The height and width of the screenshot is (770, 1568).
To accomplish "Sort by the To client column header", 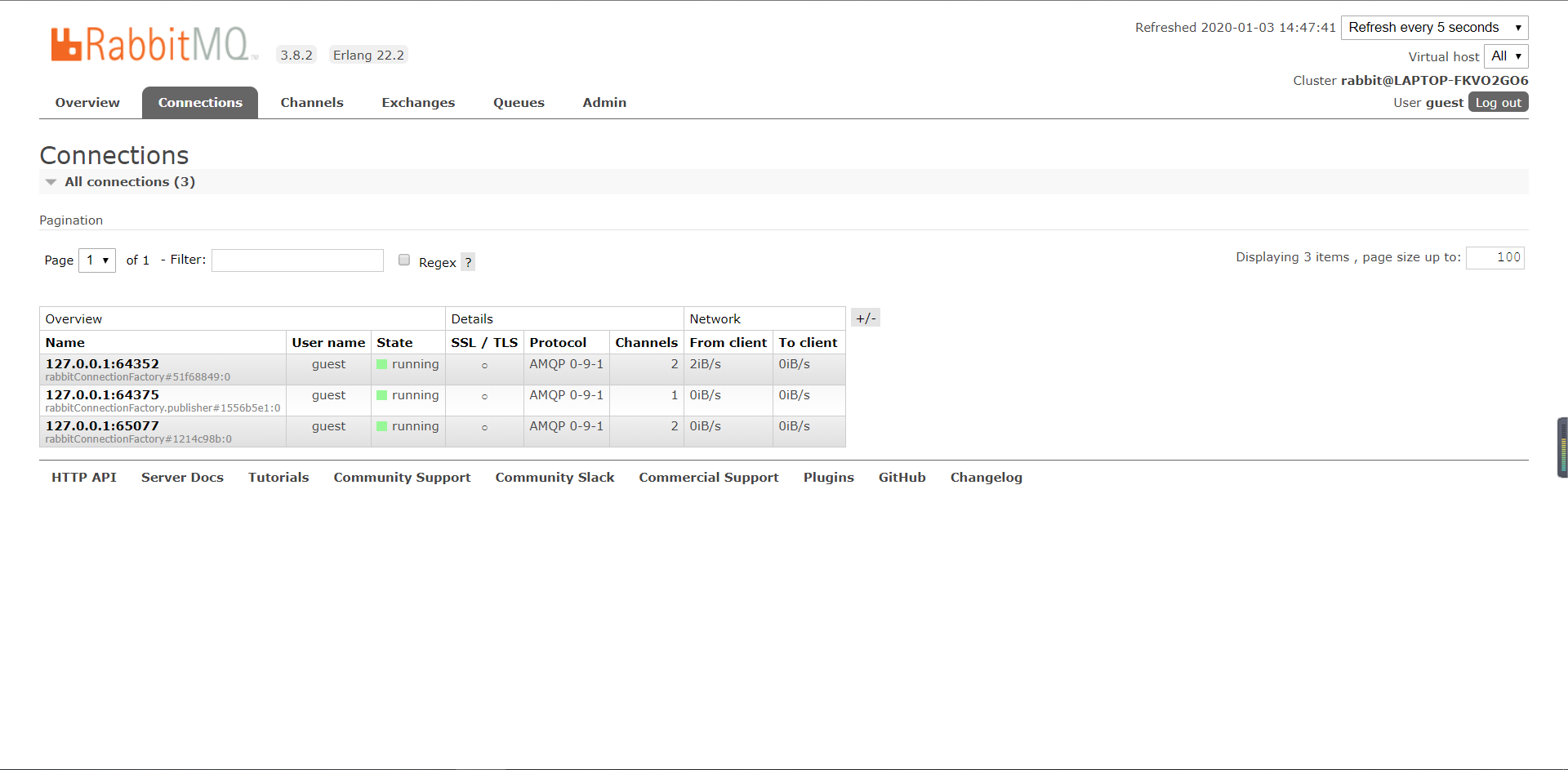I will click(808, 343).
